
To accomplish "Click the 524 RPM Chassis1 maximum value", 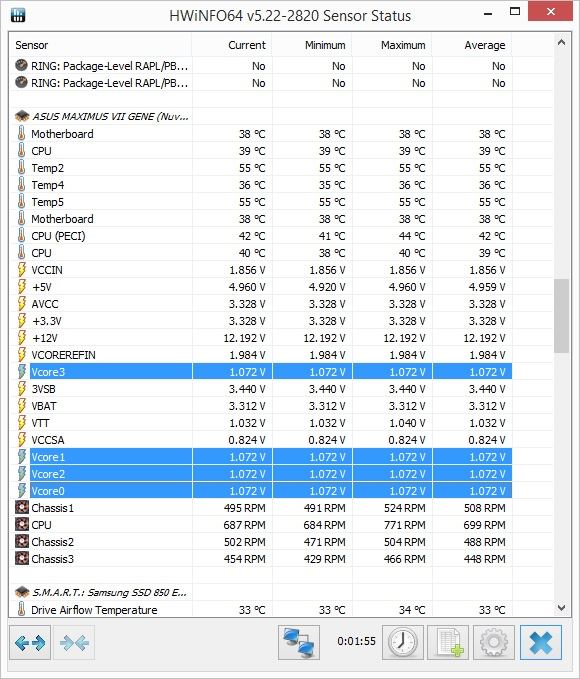I will (405, 508).
